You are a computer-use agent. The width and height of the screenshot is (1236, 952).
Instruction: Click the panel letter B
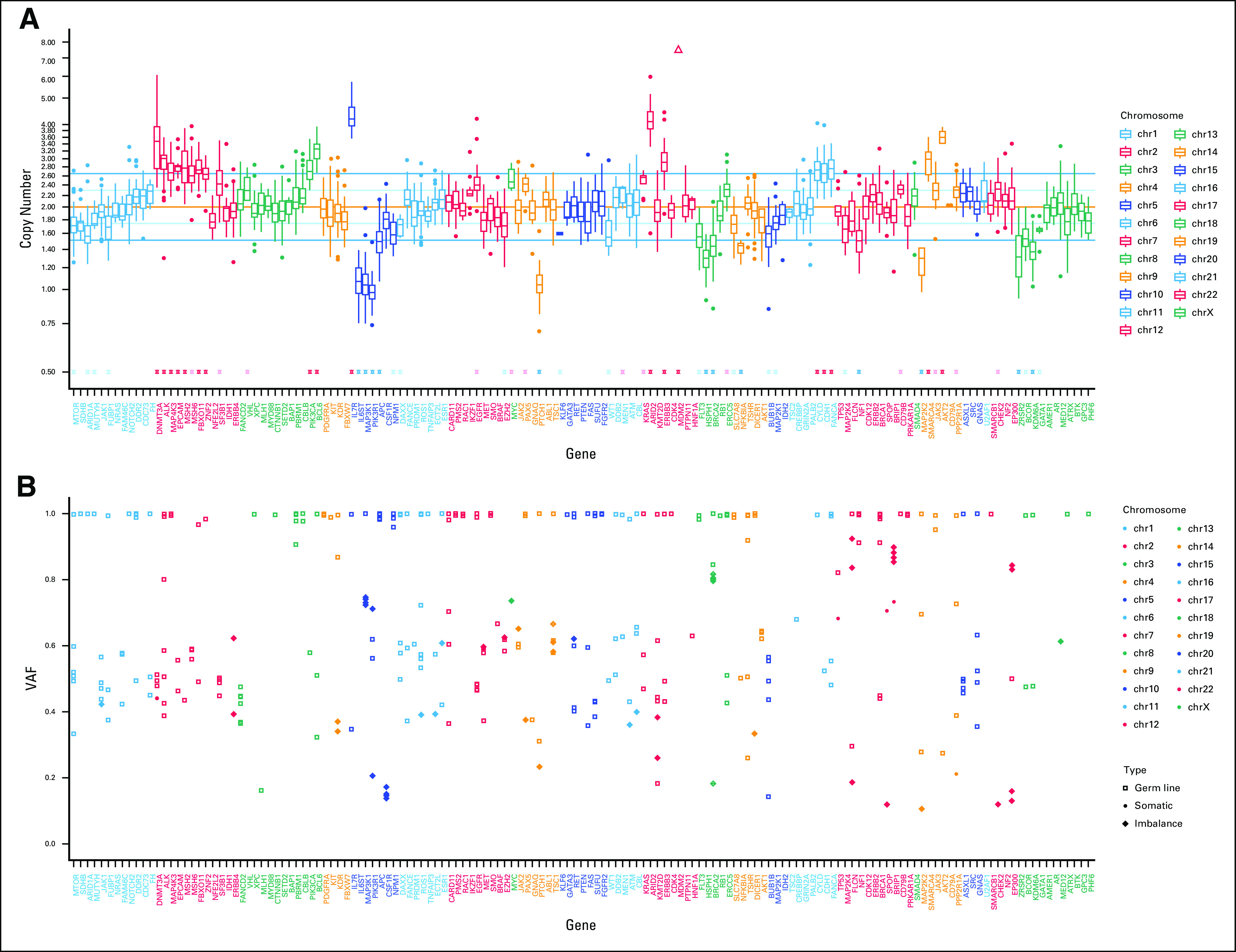pyautogui.click(x=26, y=486)
